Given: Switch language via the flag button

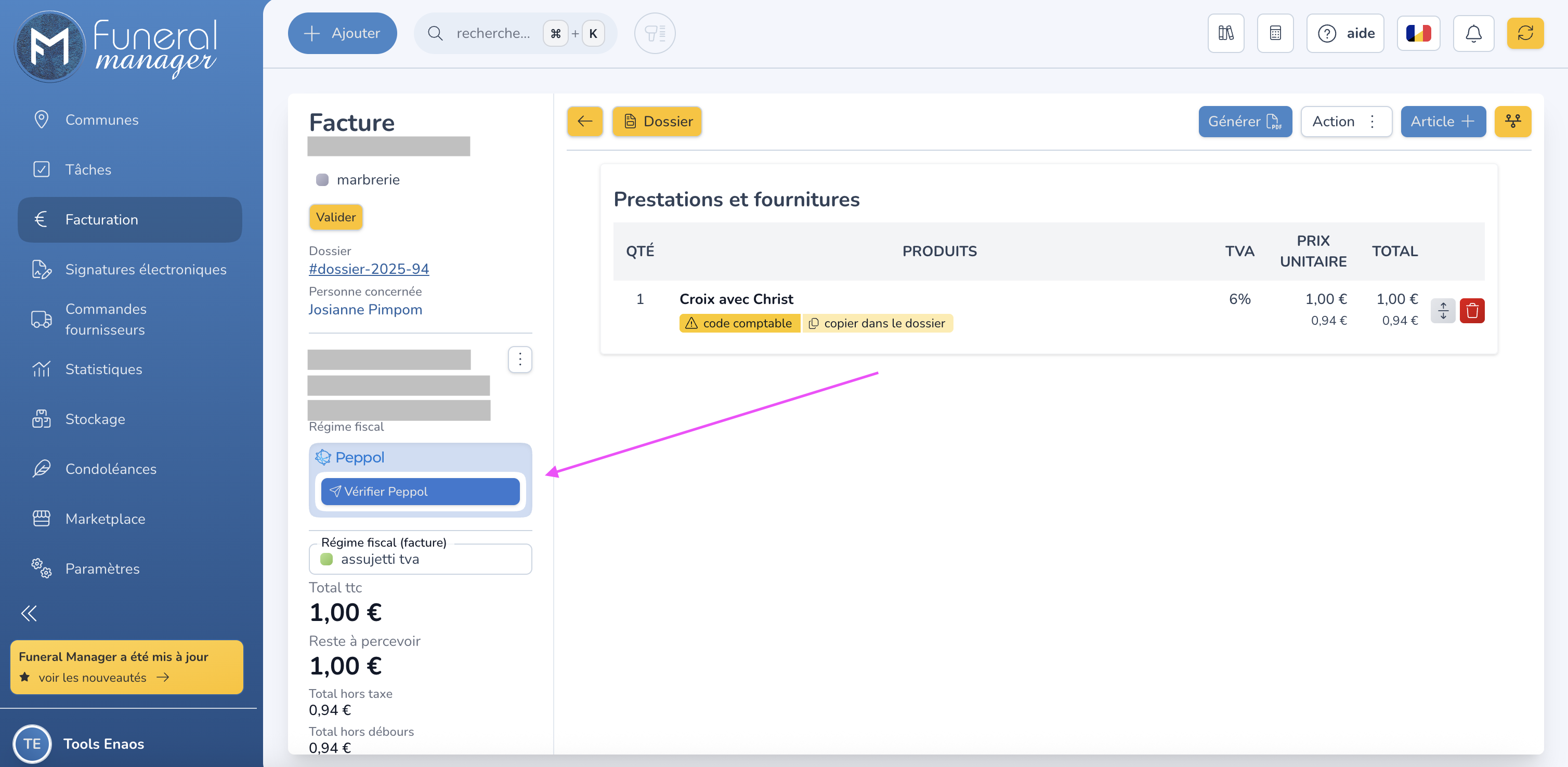Looking at the screenshot, I should (1418, 33).
